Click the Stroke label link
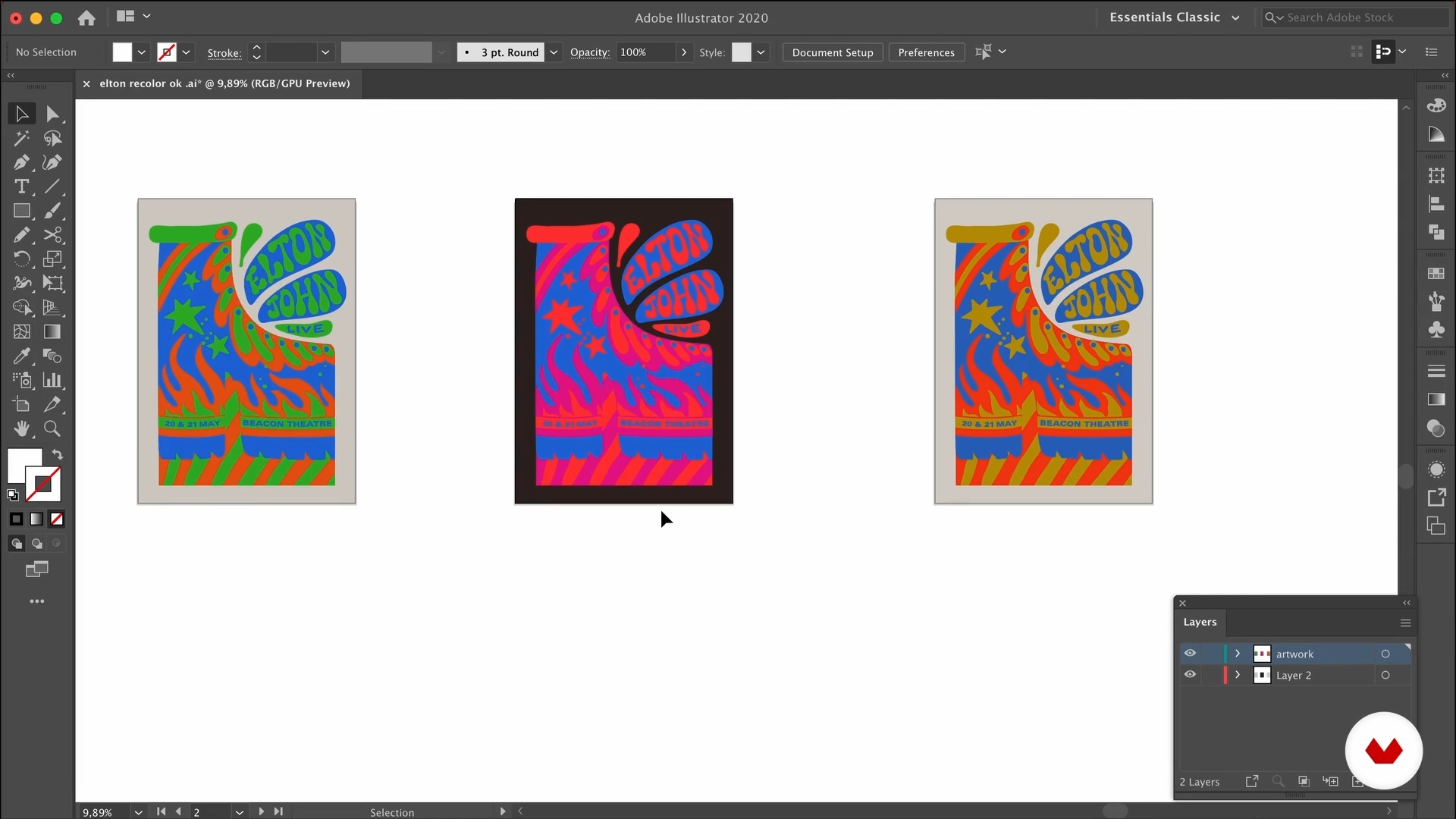Screen dimensions: 1456x819 point(224,53)
